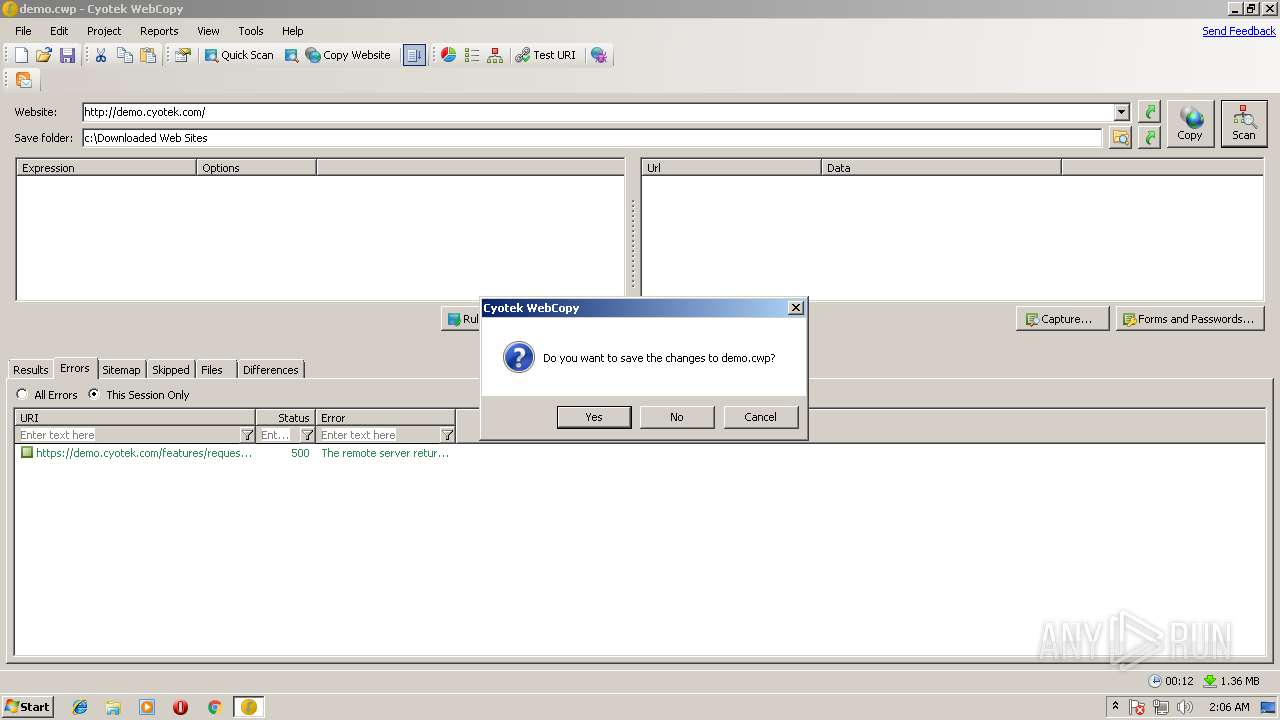Open the Tools menu
Screen dimensions: 1280x720
point(251,31)
